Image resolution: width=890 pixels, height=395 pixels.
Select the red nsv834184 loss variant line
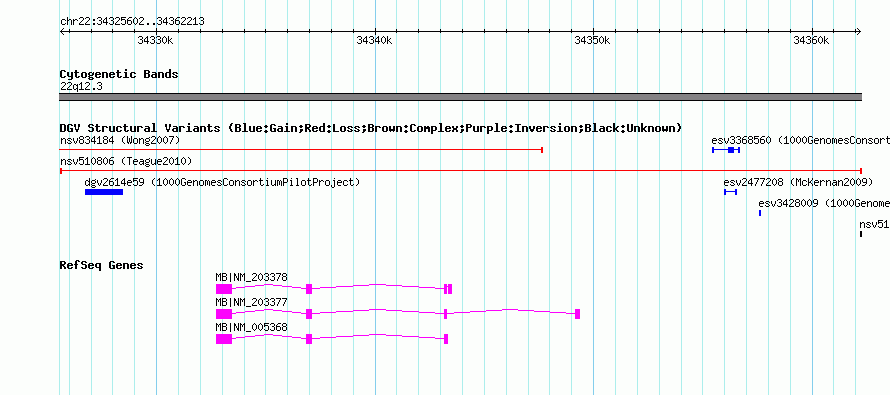tap(301, 150)
